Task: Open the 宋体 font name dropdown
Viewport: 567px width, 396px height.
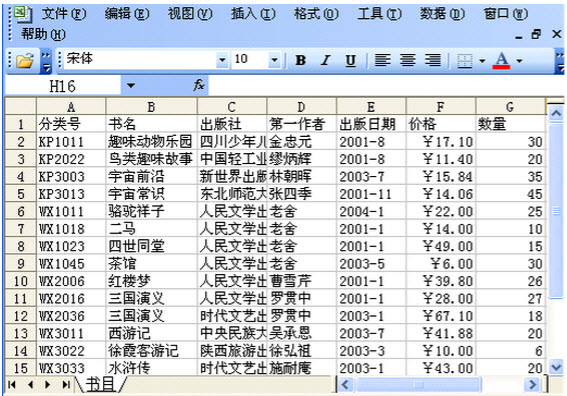Action: [x=222, y=60]
